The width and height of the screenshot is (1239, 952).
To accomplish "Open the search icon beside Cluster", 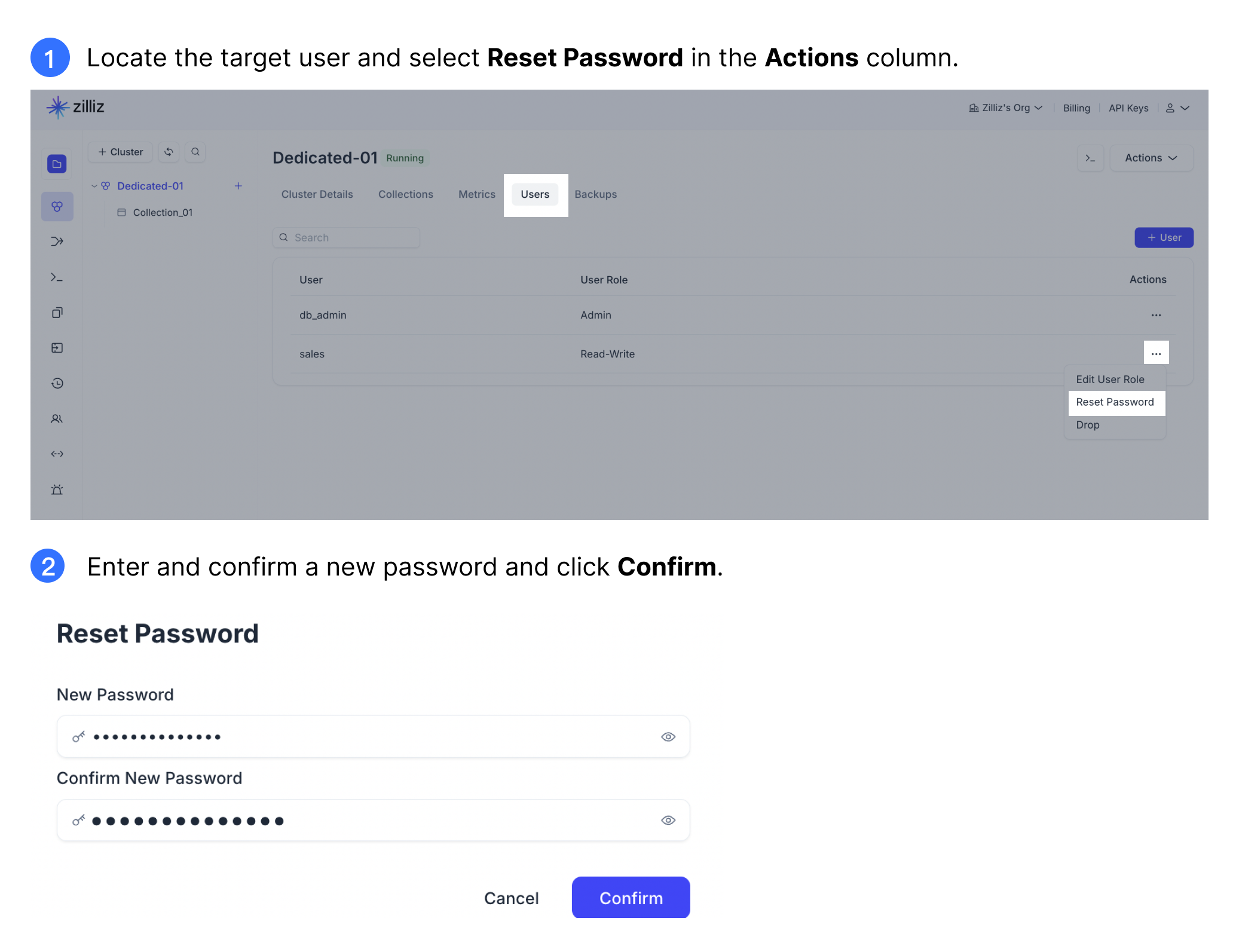I will [195, 152].
